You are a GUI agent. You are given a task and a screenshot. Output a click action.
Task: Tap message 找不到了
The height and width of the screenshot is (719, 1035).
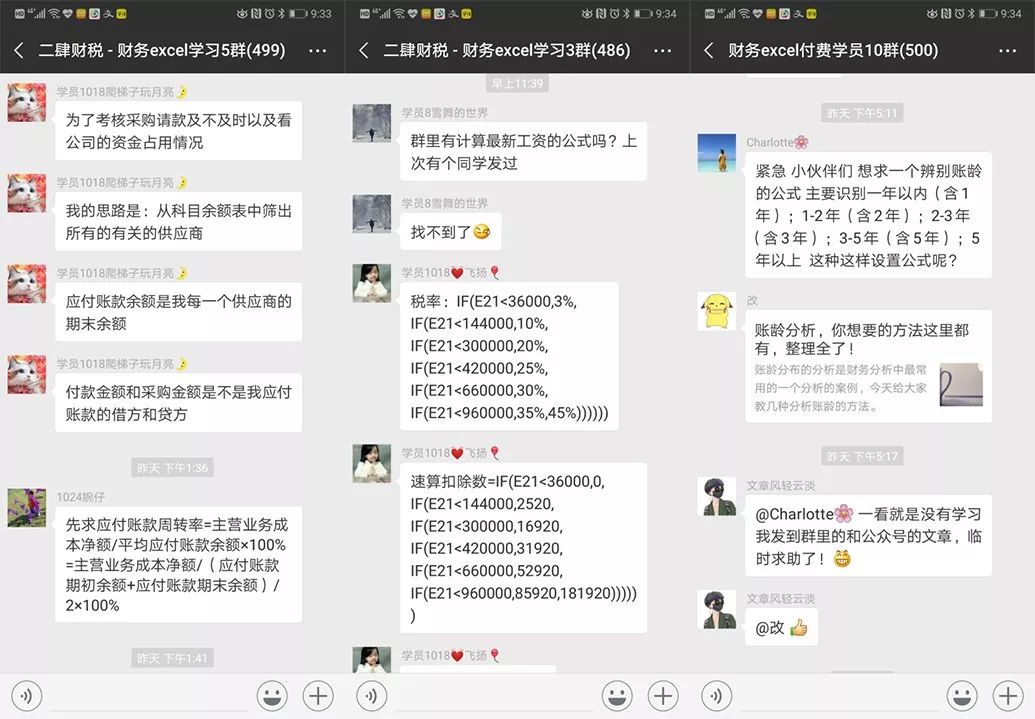451,232
